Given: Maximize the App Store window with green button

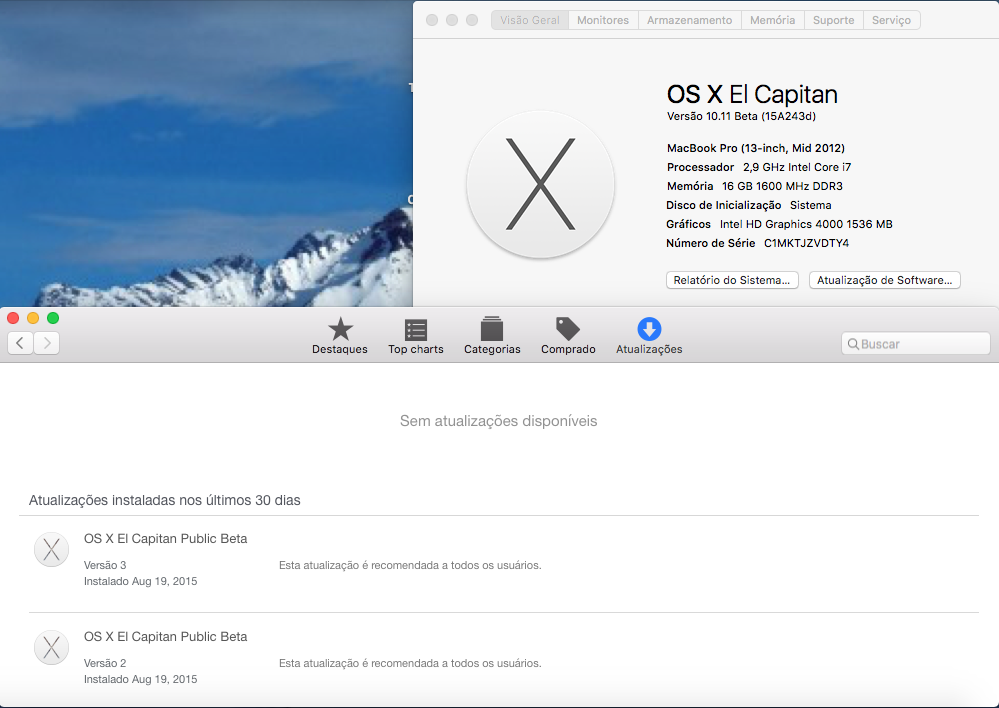Looking at the screenshot, I should coord(53,318).
